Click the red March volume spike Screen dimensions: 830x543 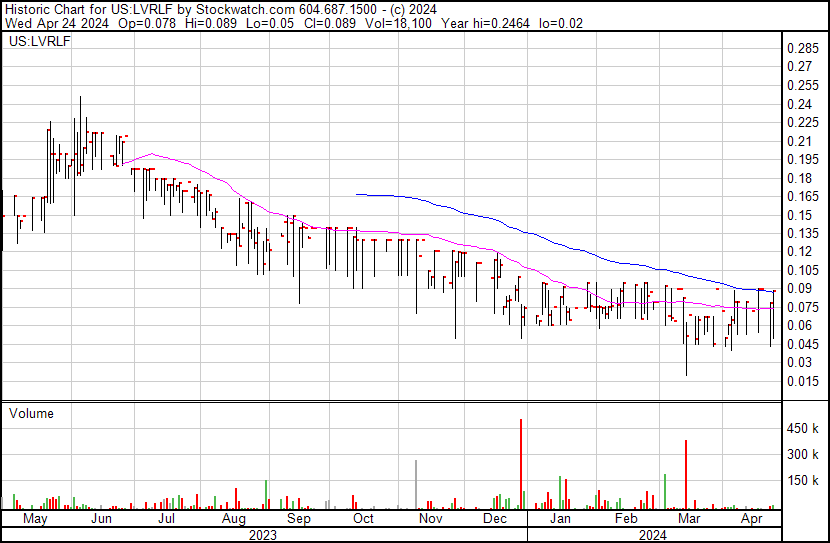point(686,475)
